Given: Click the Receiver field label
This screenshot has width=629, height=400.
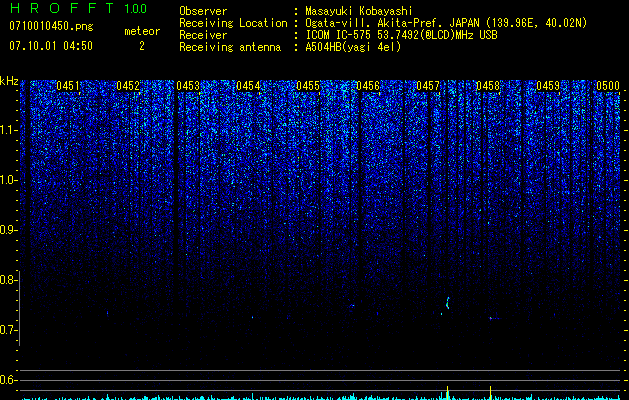Looking at the screenshot, I should pyautogui.click(x=203, y=35).
